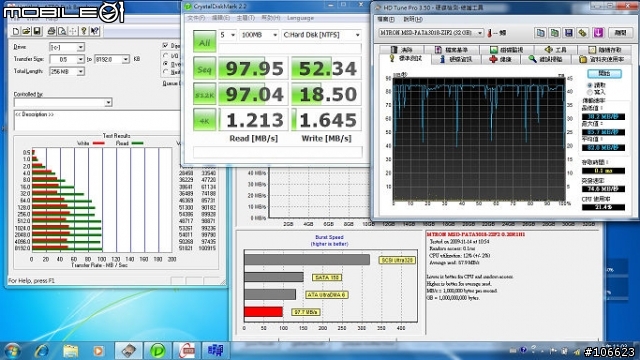Click HD Tune yellow options icon
Image resolution: width=640 pixels, height=360 pixels.
click(x=582, y=33)
